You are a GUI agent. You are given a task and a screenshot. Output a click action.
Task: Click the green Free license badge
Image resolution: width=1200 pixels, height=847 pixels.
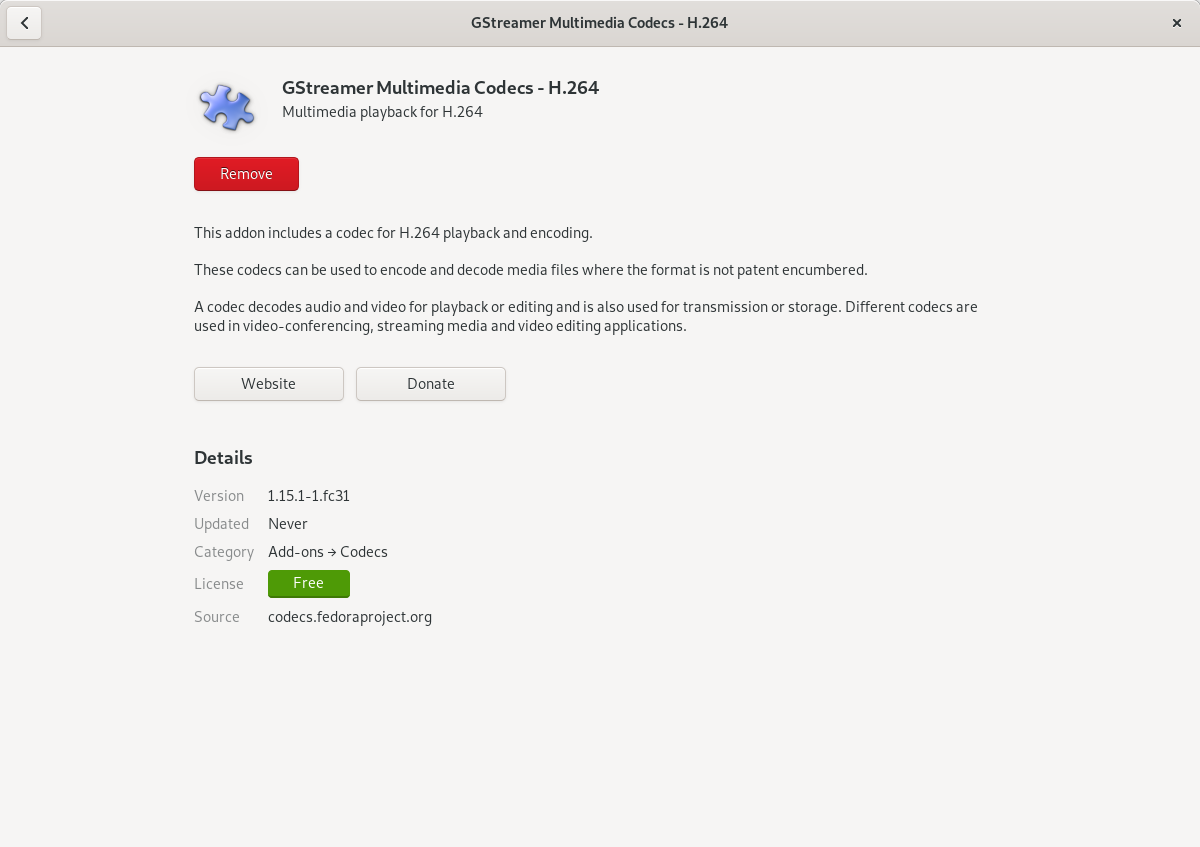pos(309,583)
